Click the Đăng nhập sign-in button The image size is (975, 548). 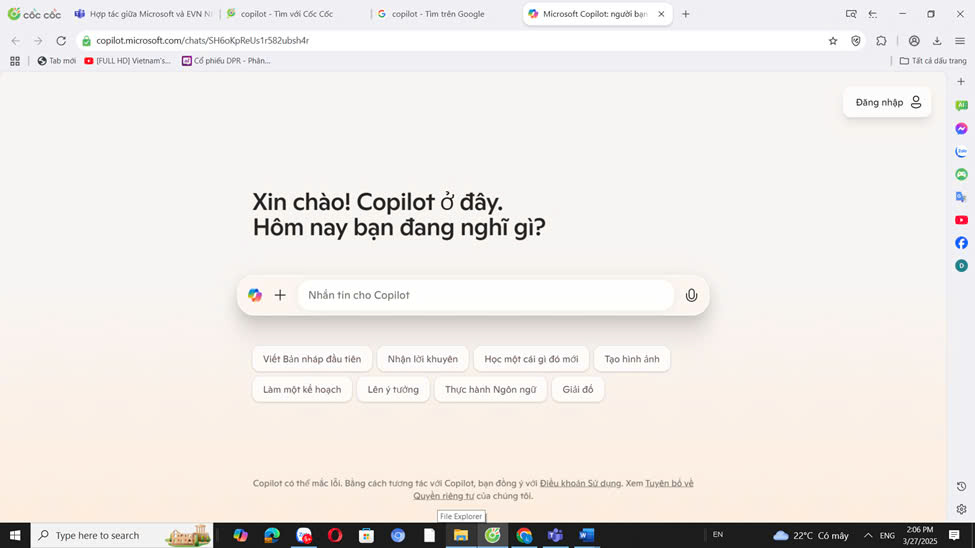[887, 103]
